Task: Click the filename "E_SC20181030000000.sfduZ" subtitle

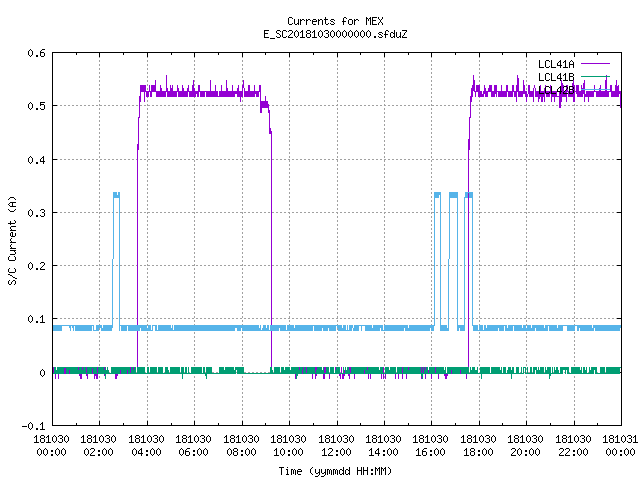Action: (x=335, y=34)
